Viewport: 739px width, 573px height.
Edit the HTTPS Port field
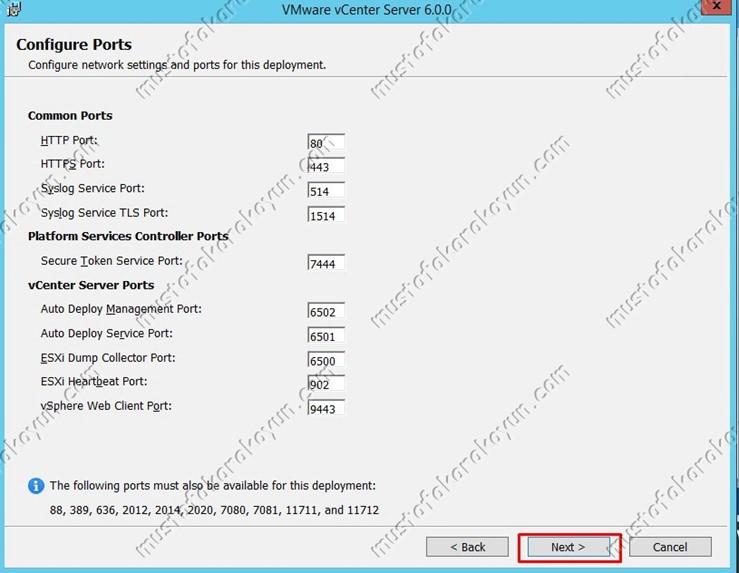[326, 166]
